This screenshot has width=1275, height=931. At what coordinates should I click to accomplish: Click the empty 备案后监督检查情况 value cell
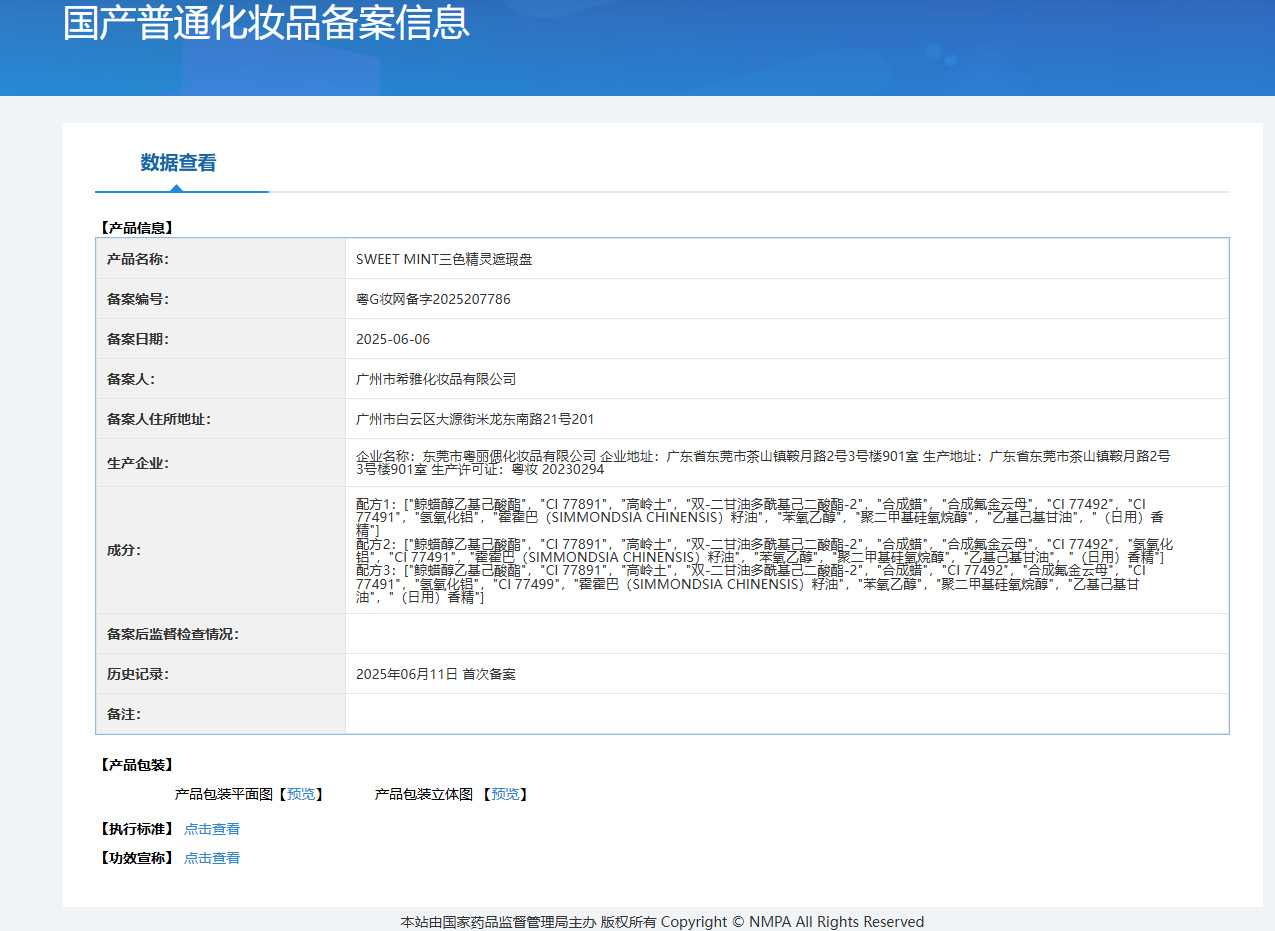pos(786,634)
